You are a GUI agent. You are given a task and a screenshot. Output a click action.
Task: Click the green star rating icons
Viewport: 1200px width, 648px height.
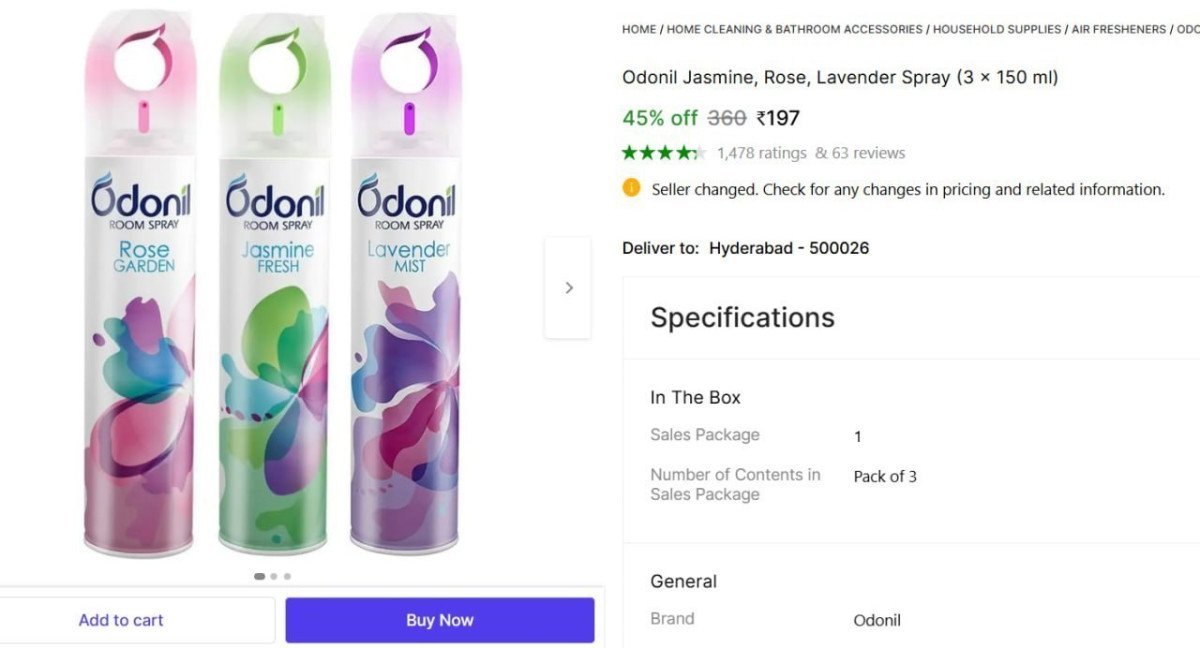[663, 152]
